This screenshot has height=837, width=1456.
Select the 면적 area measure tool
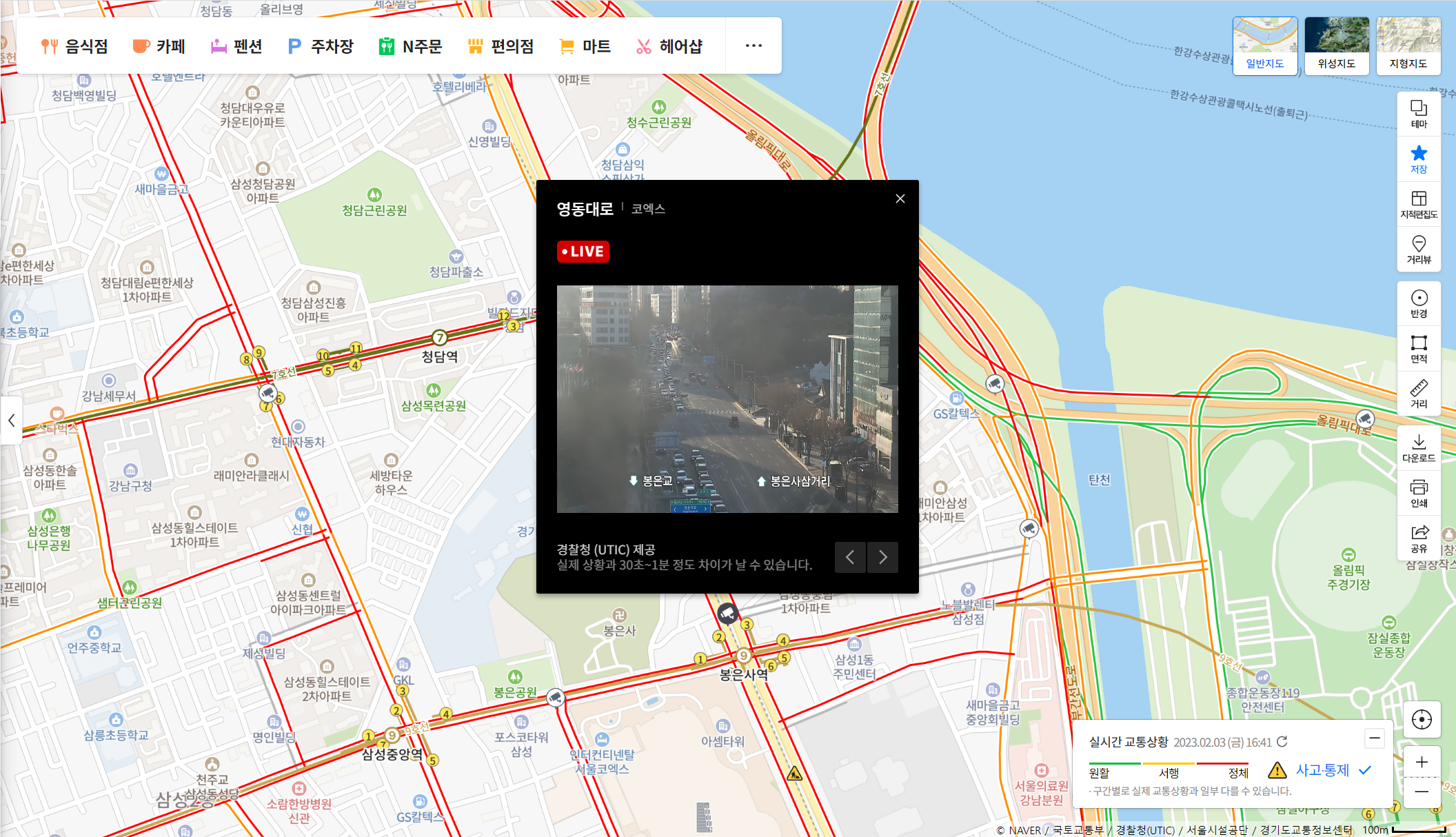[1418, 348]
